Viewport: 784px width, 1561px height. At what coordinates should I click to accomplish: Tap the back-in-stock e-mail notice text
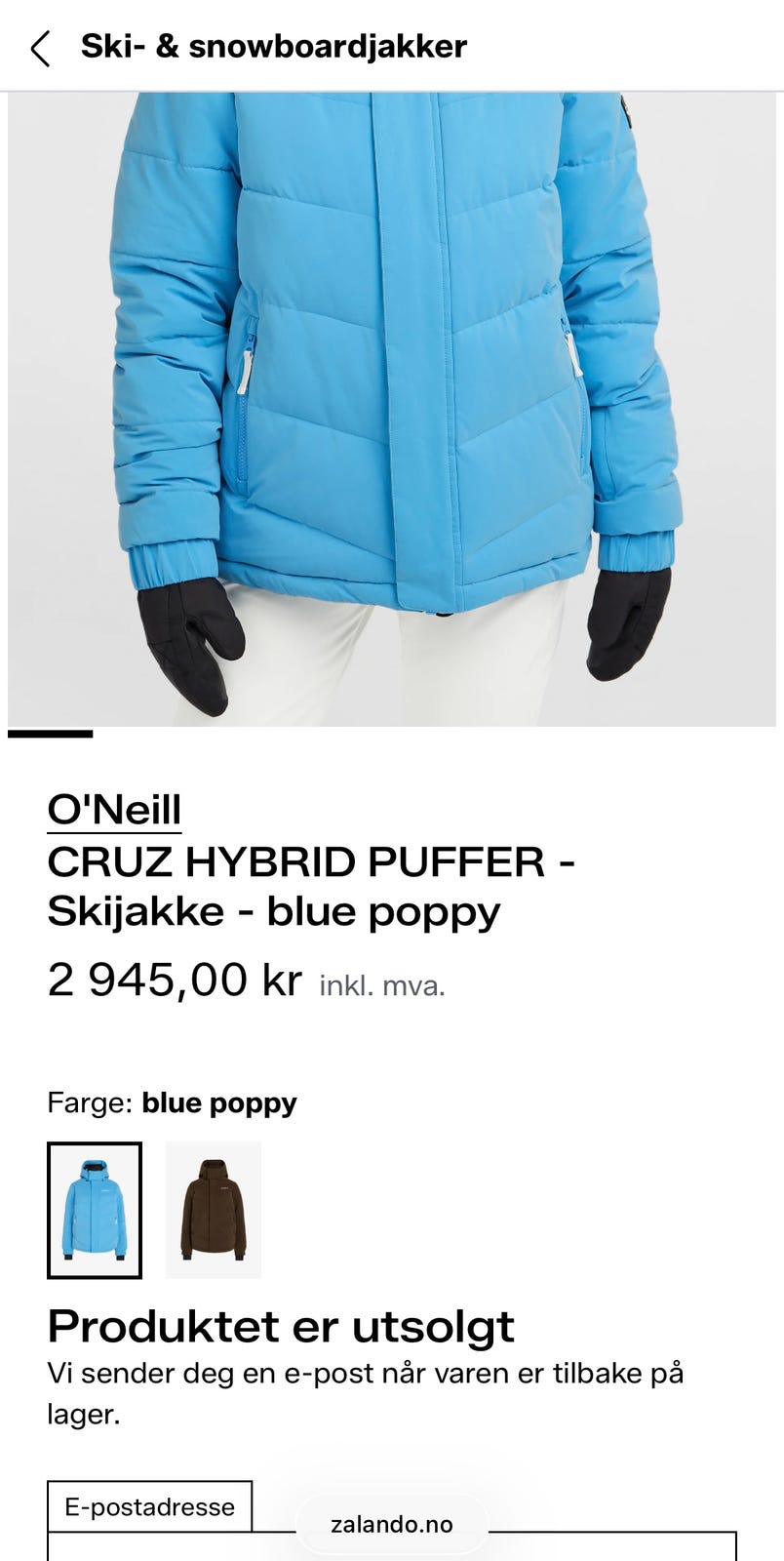[x=366, y=1393]
